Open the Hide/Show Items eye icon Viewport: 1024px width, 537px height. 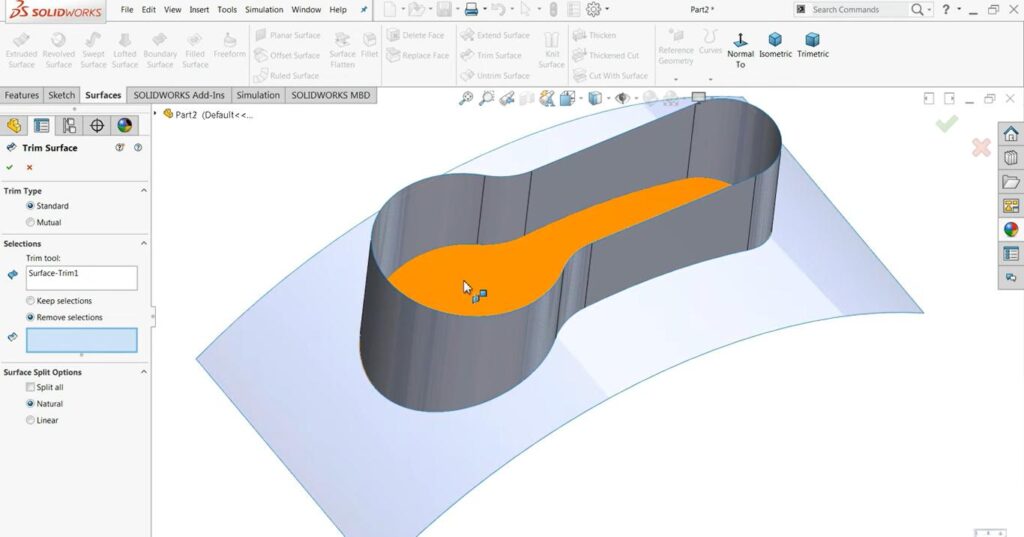622,99
